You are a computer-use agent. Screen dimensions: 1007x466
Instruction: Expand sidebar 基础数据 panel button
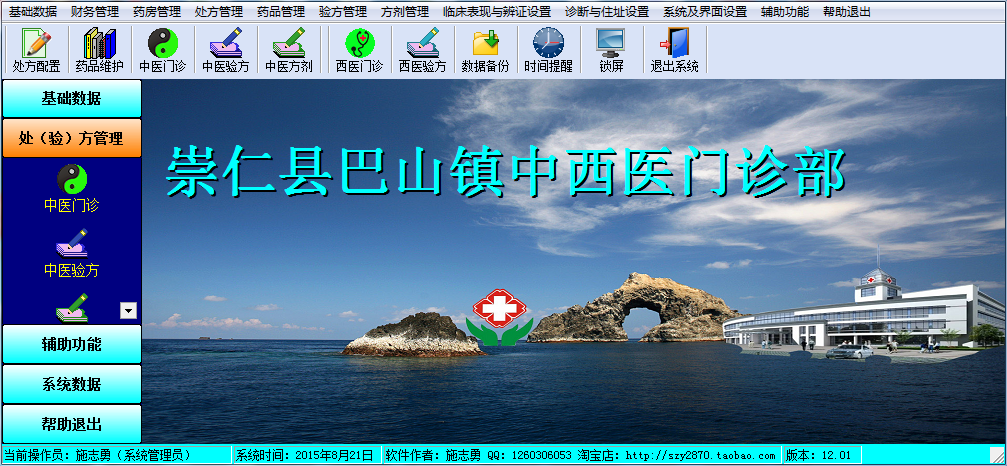click(x=71, y=98)
